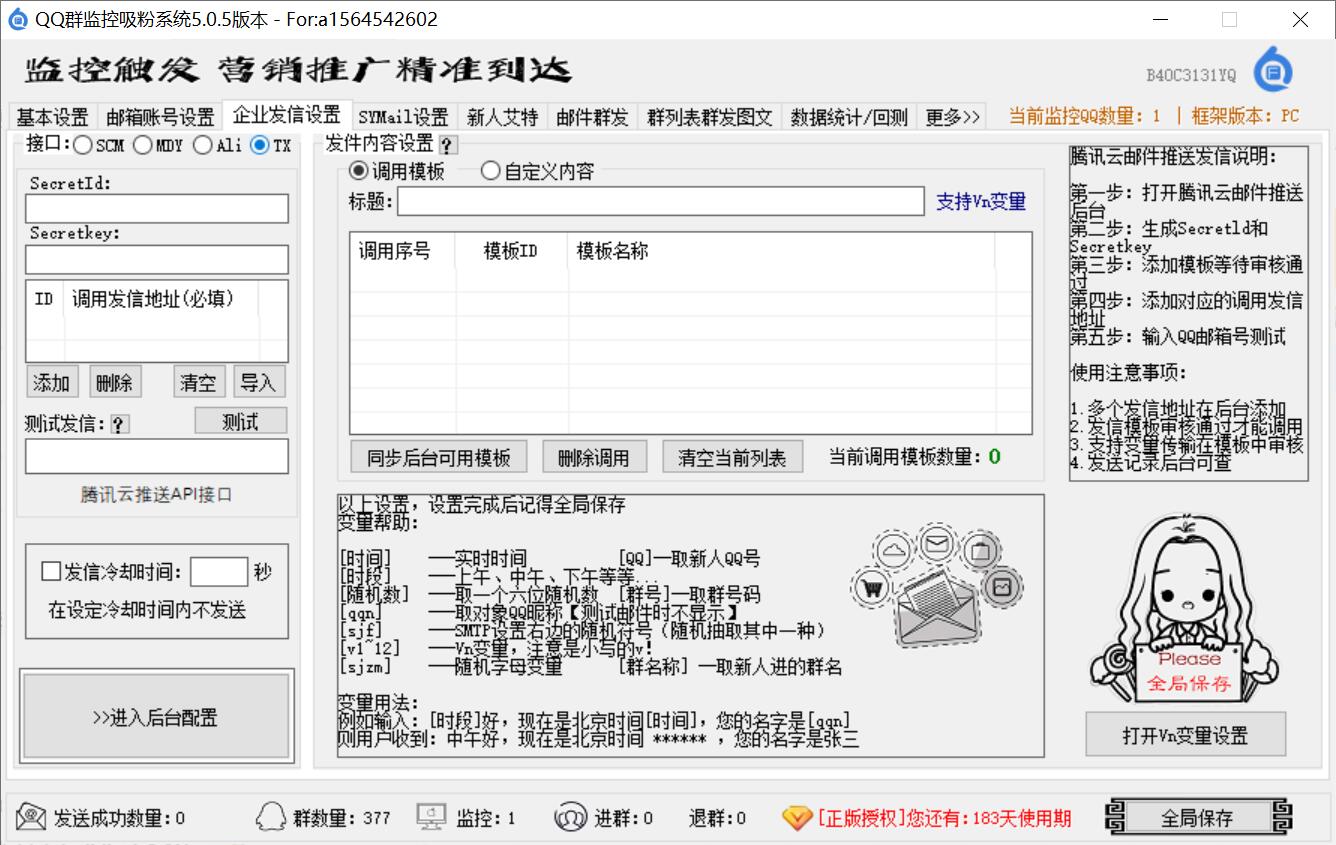Screen dimensions: 1336x845
Task: Open 数据统计/回测 tab
Action: click(x=848, y=117)
